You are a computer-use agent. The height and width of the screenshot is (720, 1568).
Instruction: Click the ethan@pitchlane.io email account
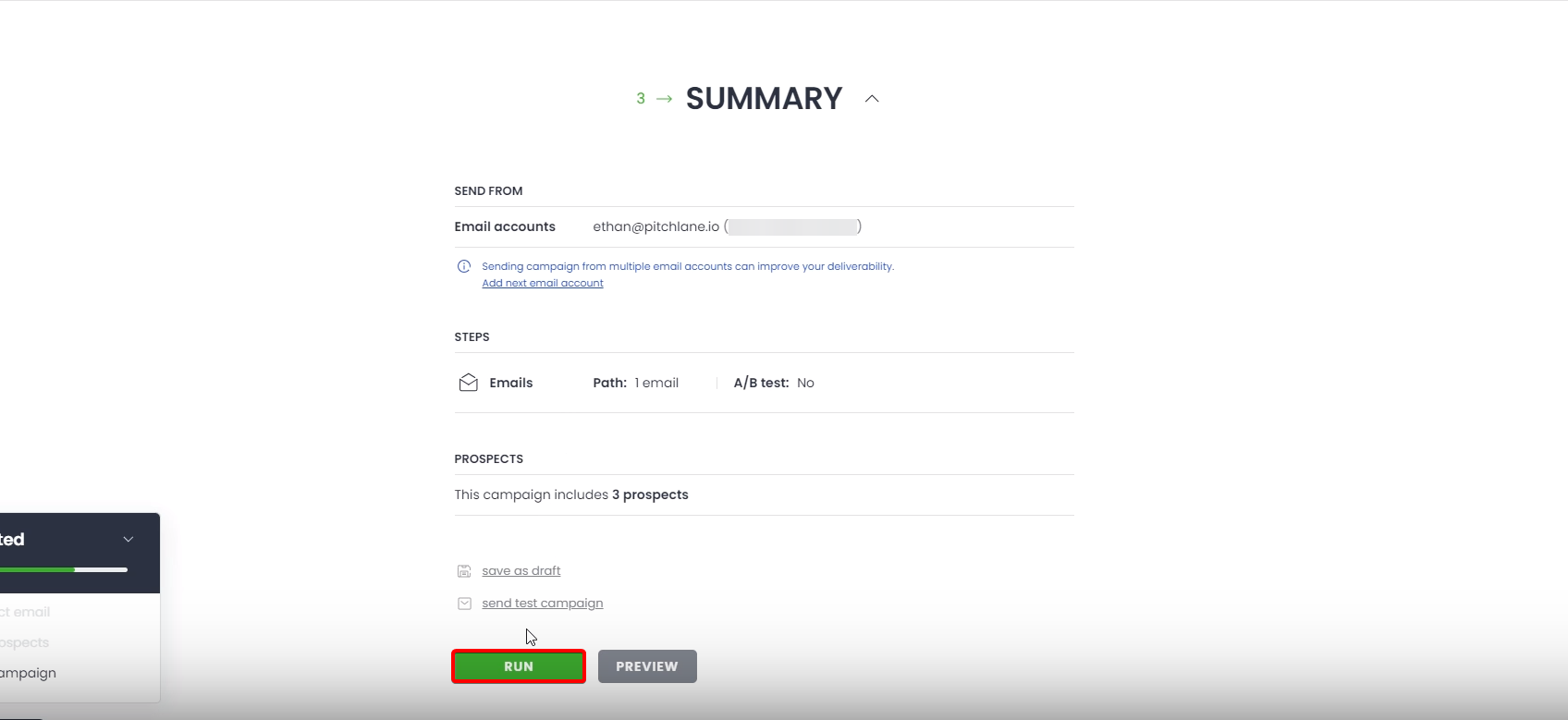(x=655, y=226)
